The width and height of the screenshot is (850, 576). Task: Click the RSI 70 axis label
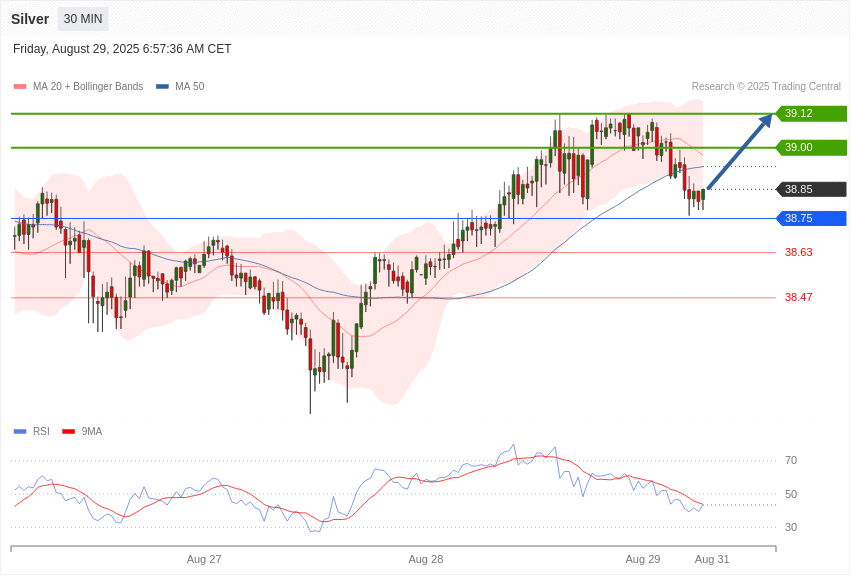791,460
